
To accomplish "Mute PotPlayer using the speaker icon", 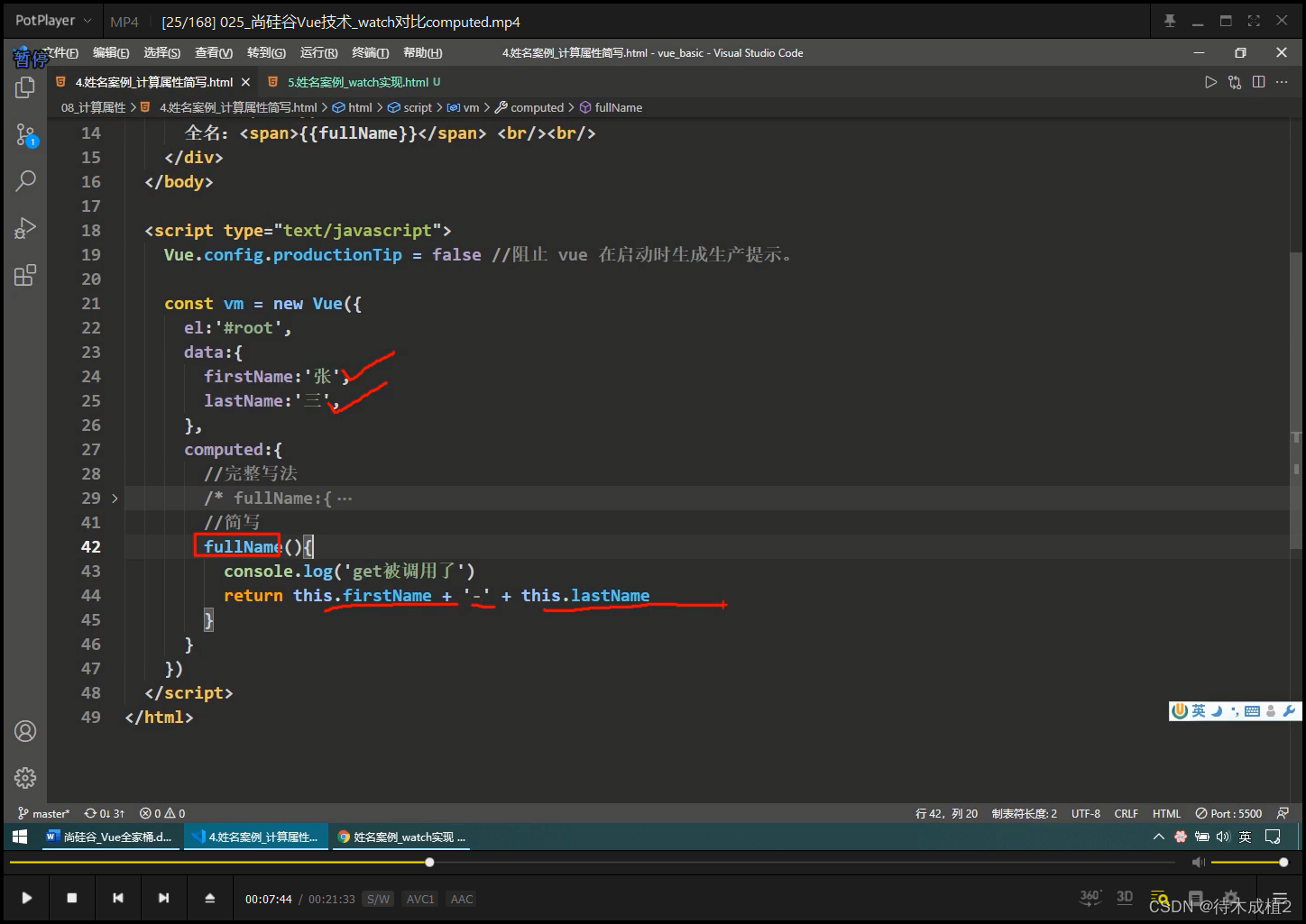I will pos(1198,863).
